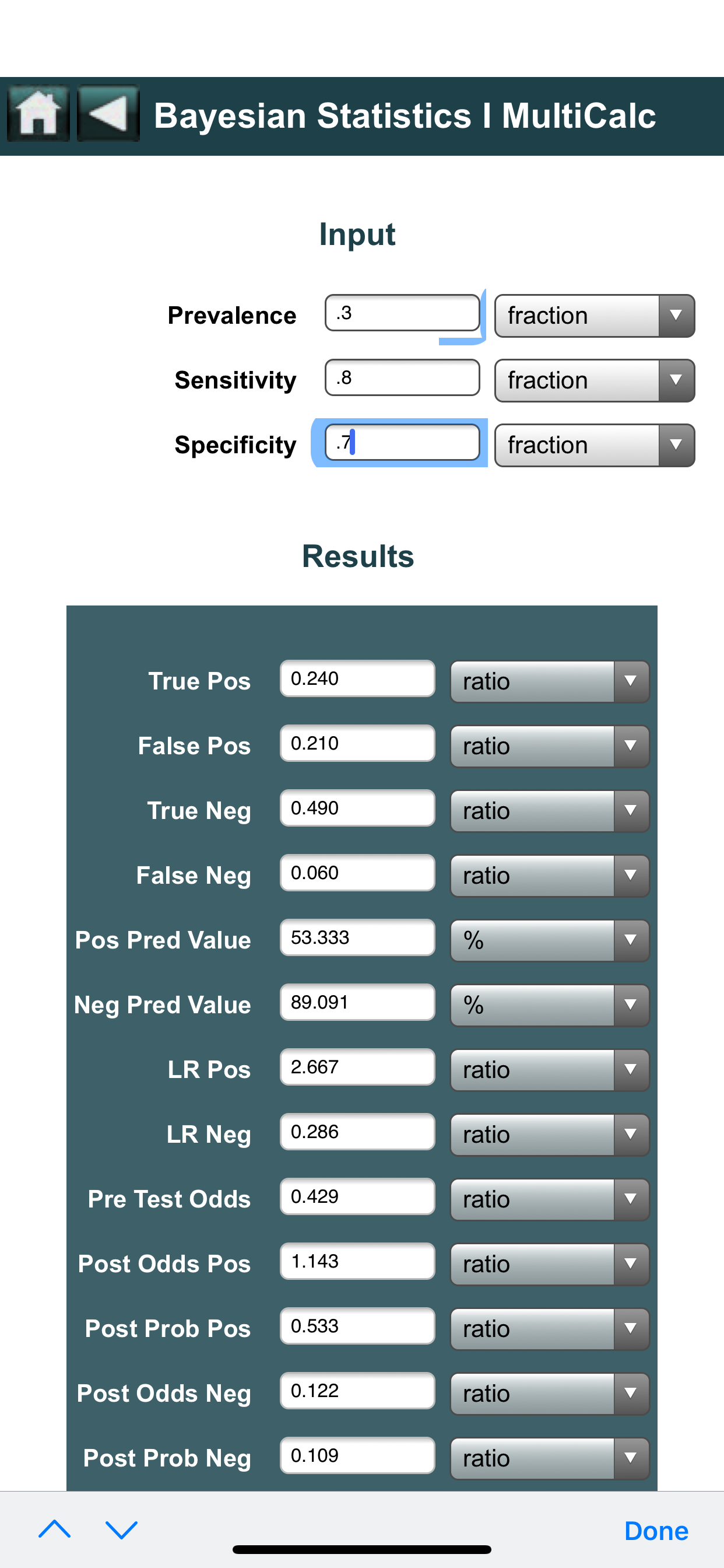Open the Sensitivity unit dropdown
The width and height of the screenshot is (724, 1568).
[x=594, y=380]
